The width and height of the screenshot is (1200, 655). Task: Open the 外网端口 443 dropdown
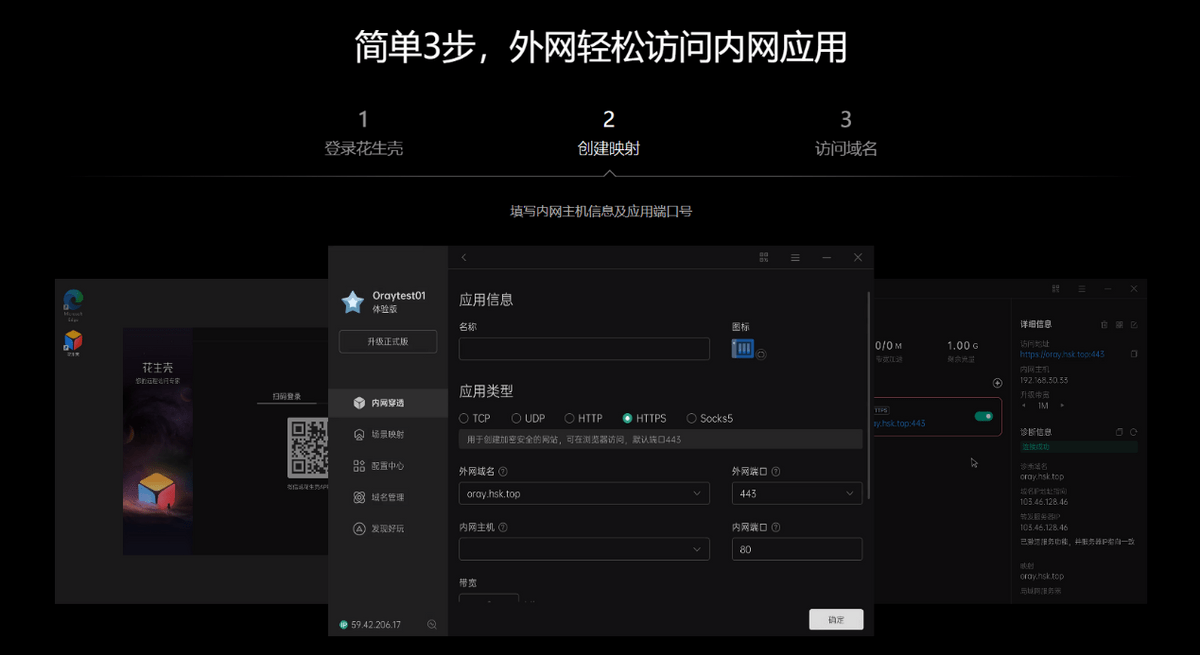[x=796, y=494]
